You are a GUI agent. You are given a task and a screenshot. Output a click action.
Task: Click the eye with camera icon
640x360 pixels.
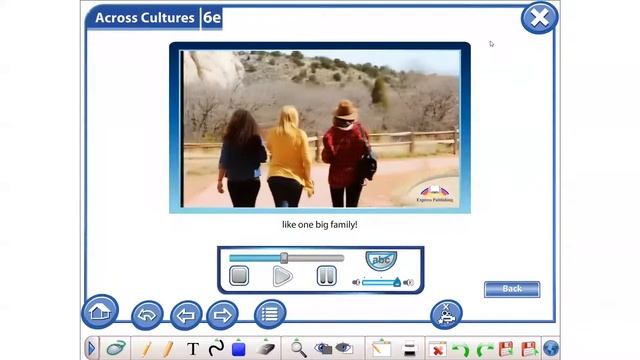point(323,349)
